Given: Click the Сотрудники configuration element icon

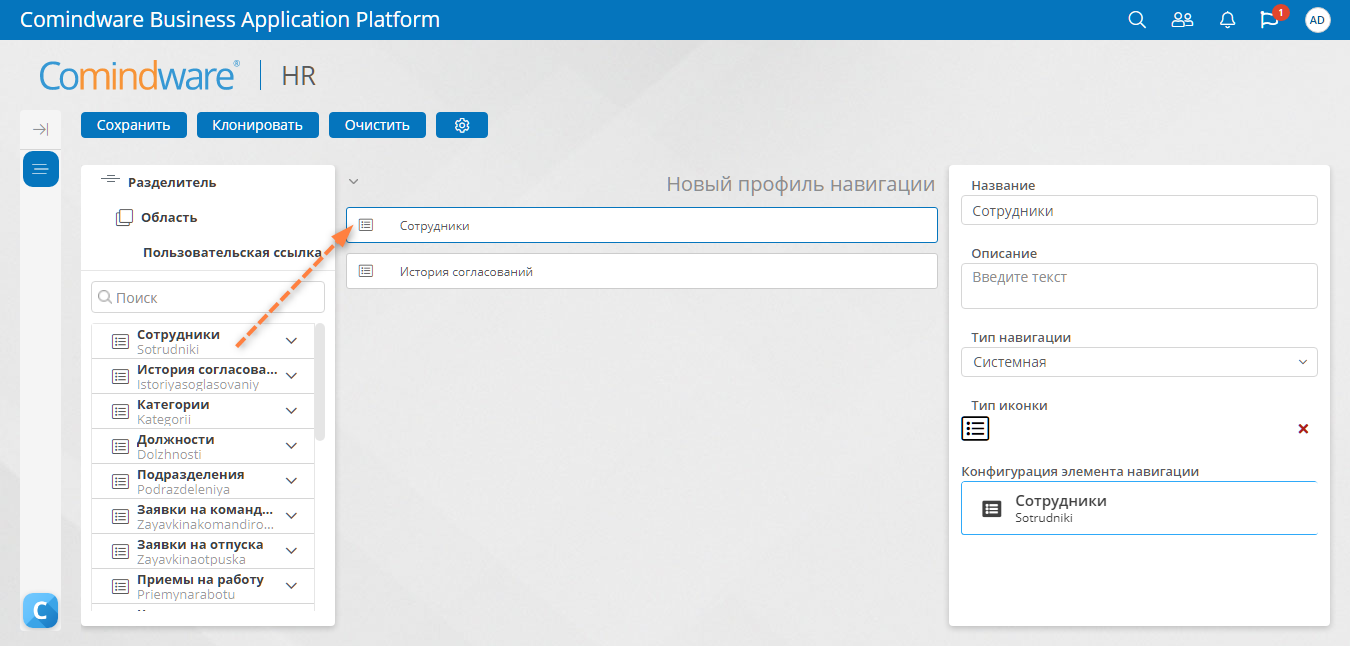Looking at the screenshot, I should coord(991,508).
